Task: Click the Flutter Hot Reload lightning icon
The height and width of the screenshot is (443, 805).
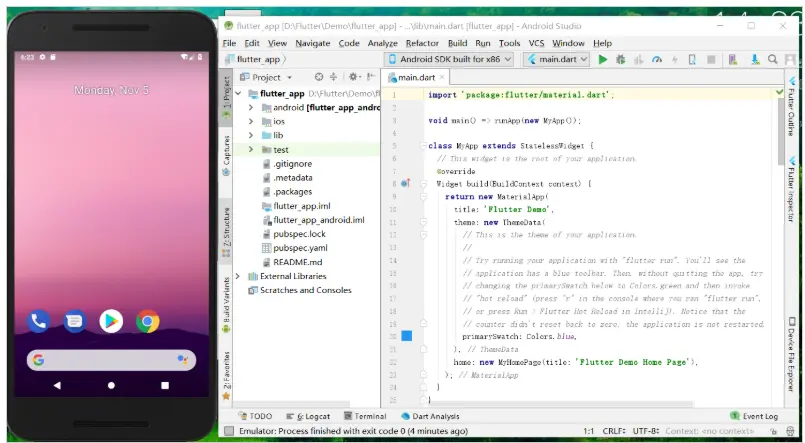Action: [675, 60]
